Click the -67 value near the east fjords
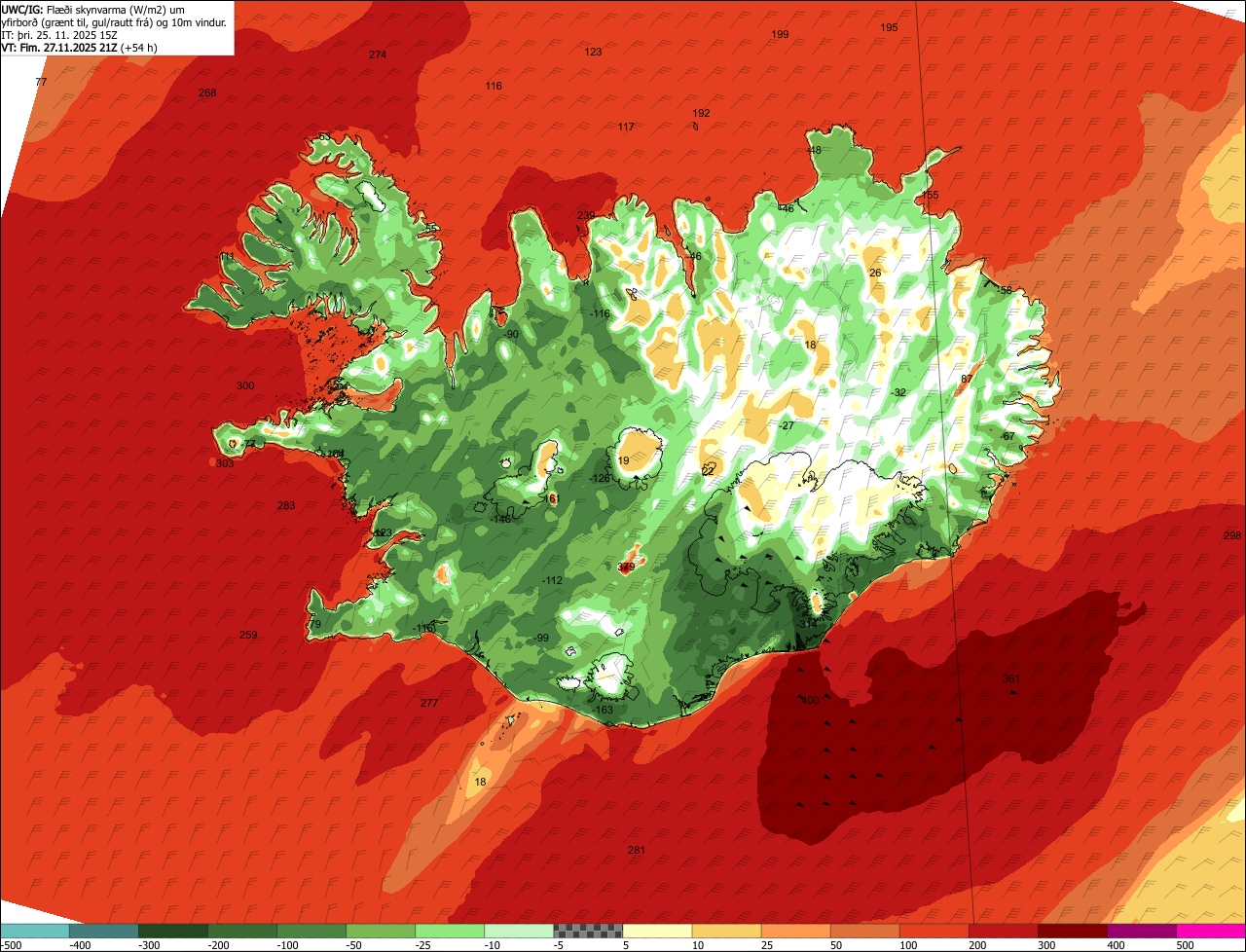 [x=1008, y=436]
